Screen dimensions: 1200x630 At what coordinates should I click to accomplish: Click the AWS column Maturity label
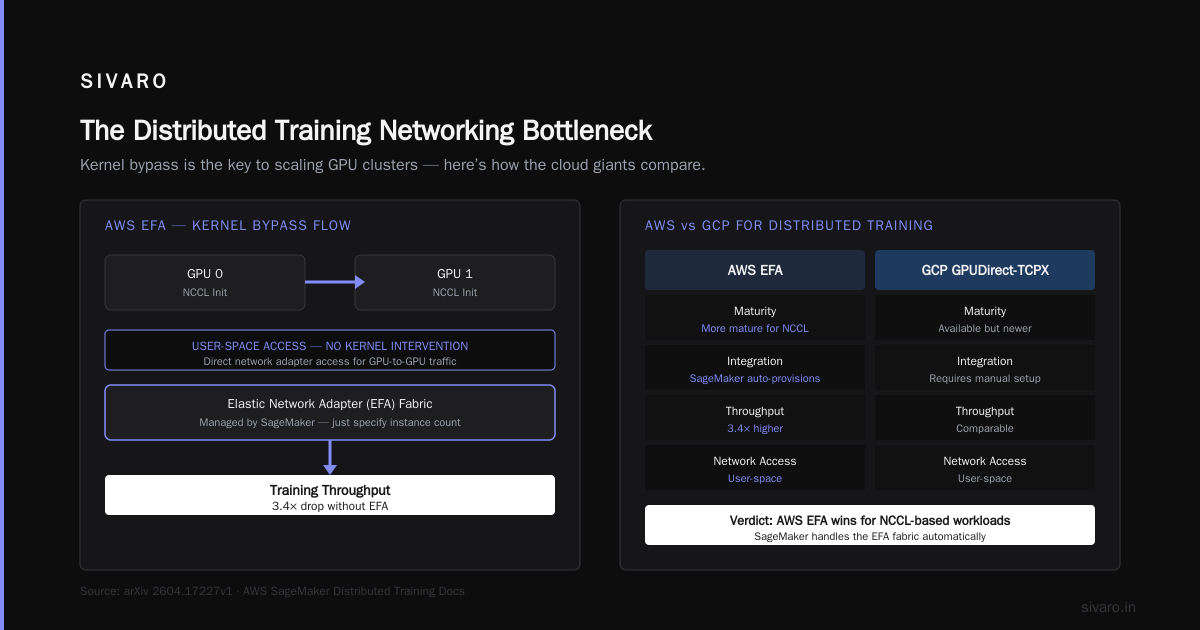click(755, 311)
